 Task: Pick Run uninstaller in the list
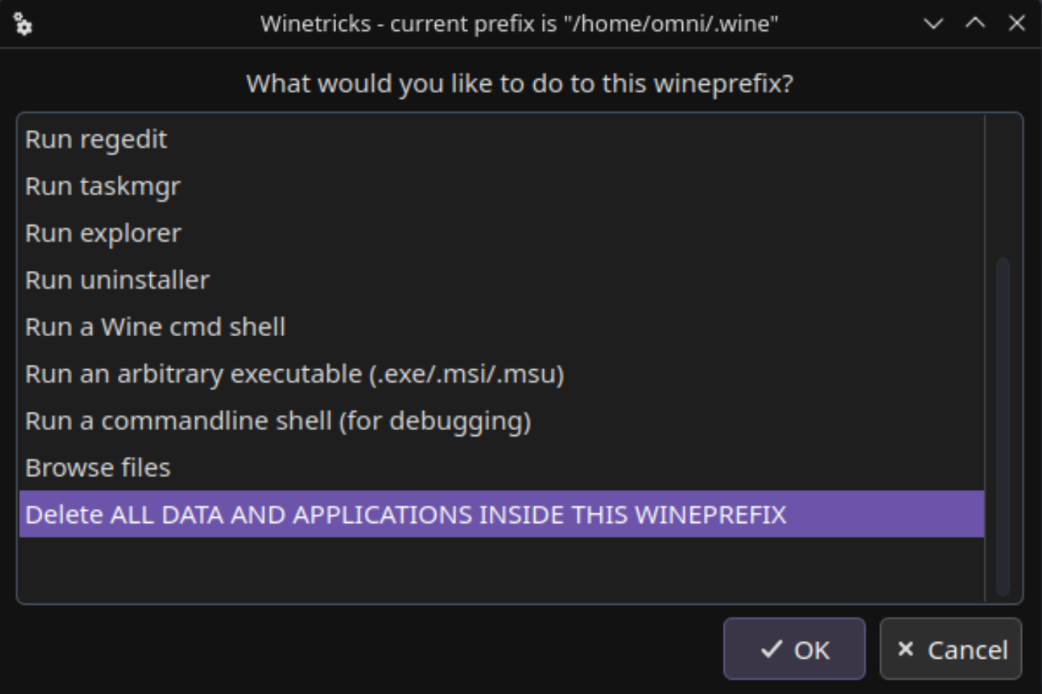tap(502, 280)
